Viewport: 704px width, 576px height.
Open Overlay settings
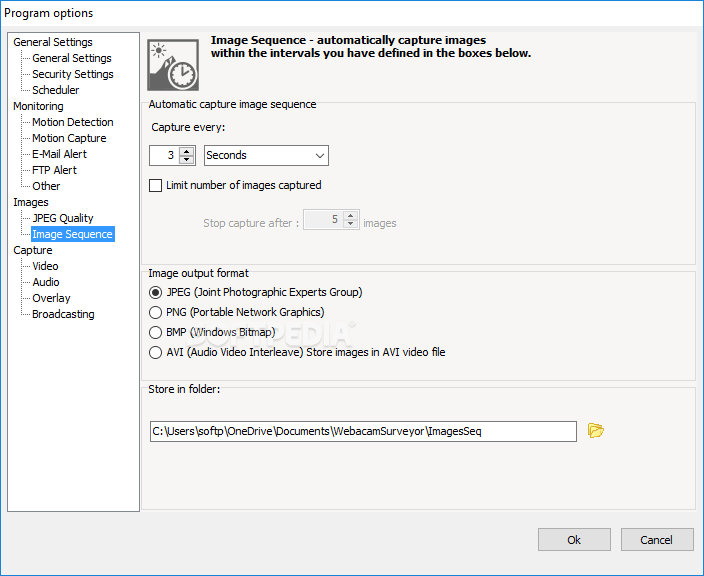[x=51, y=299]
